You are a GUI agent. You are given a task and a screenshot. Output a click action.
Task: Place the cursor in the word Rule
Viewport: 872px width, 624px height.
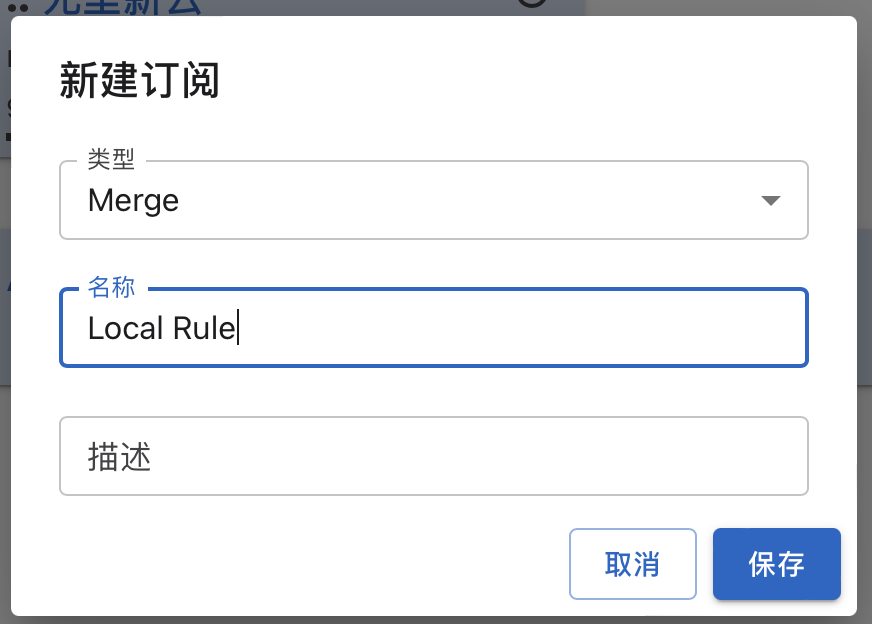point(204,328)
